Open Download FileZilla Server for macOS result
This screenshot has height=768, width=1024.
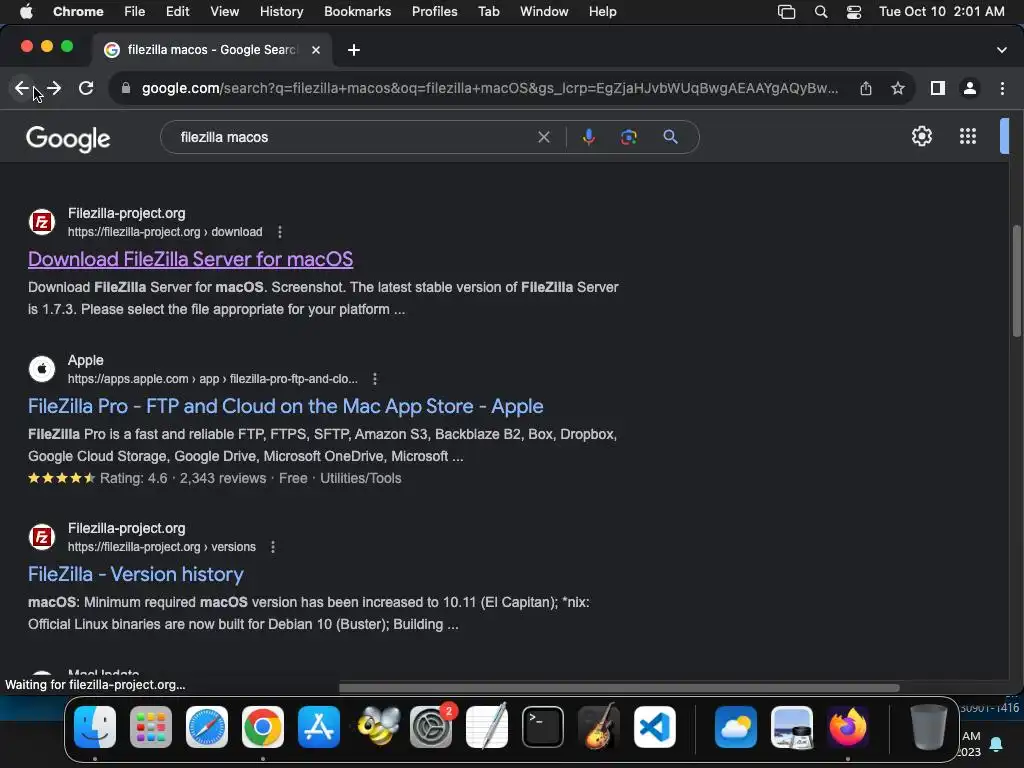point(191,259)
